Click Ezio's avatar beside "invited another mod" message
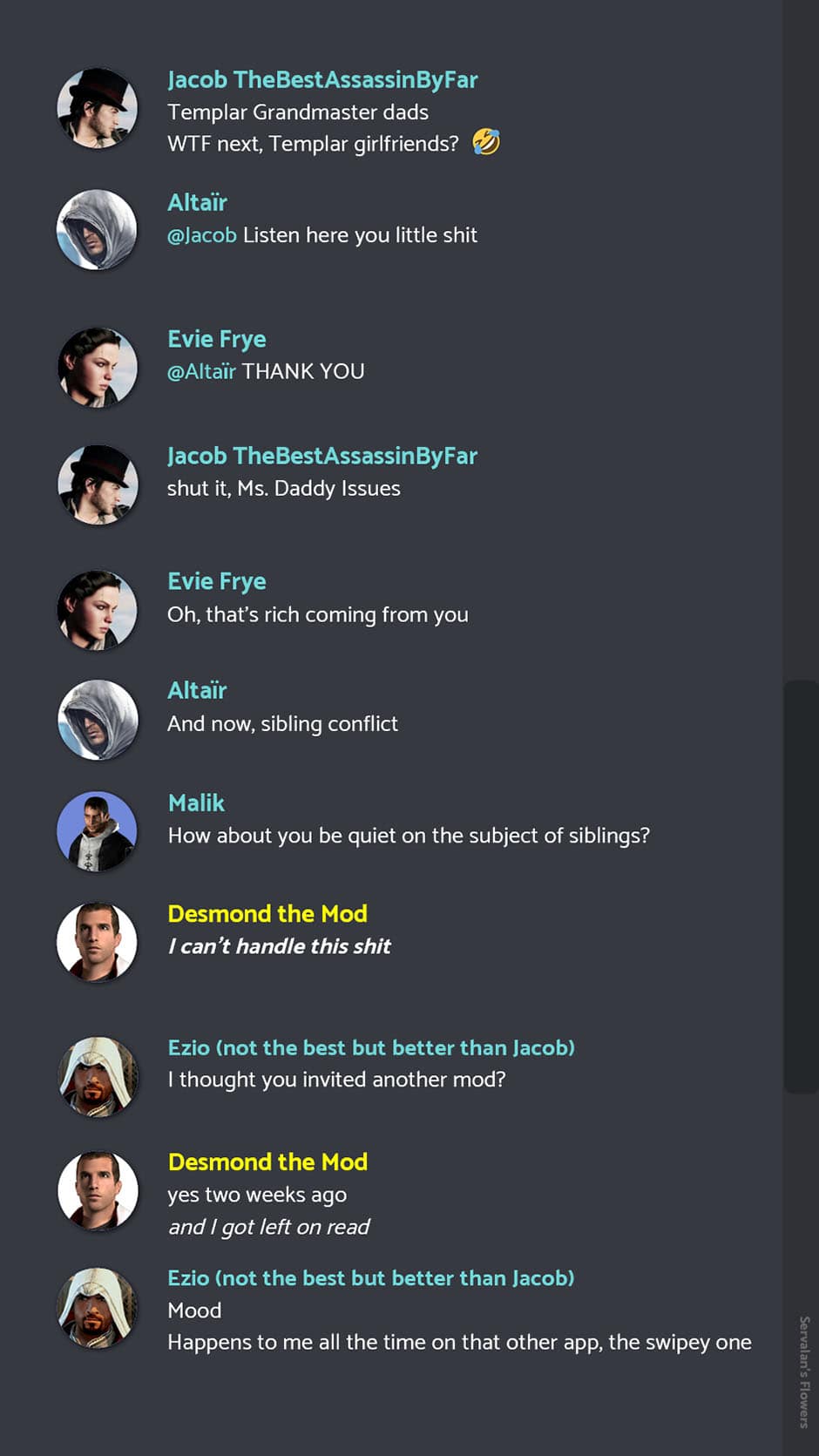 pyautogui.click(x=98, y=1077)
